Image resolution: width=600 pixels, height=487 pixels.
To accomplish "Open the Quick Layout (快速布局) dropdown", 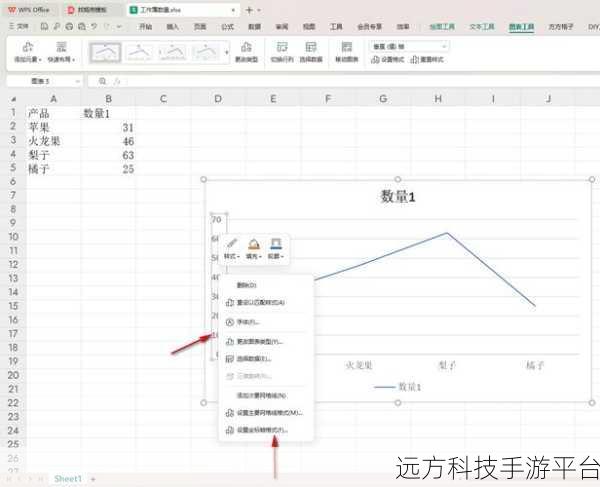I will pyautogui.click(x=61, y=52).
